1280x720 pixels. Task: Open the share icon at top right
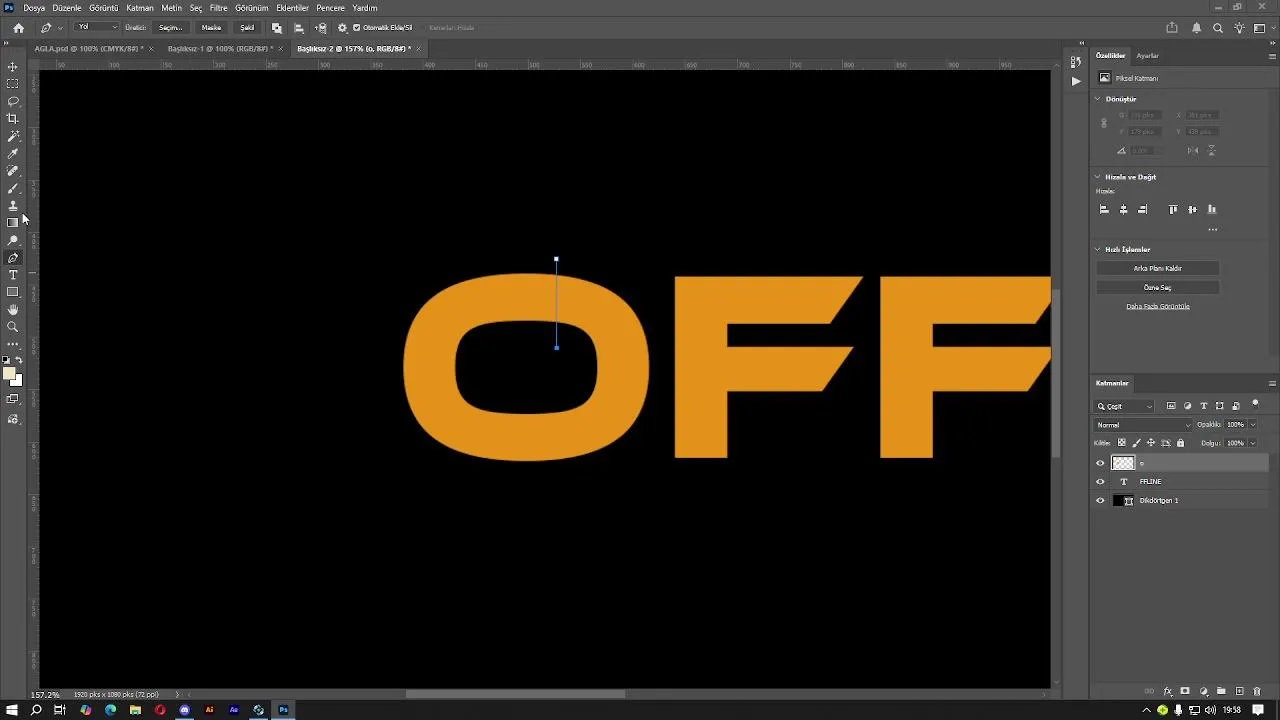1172,28
